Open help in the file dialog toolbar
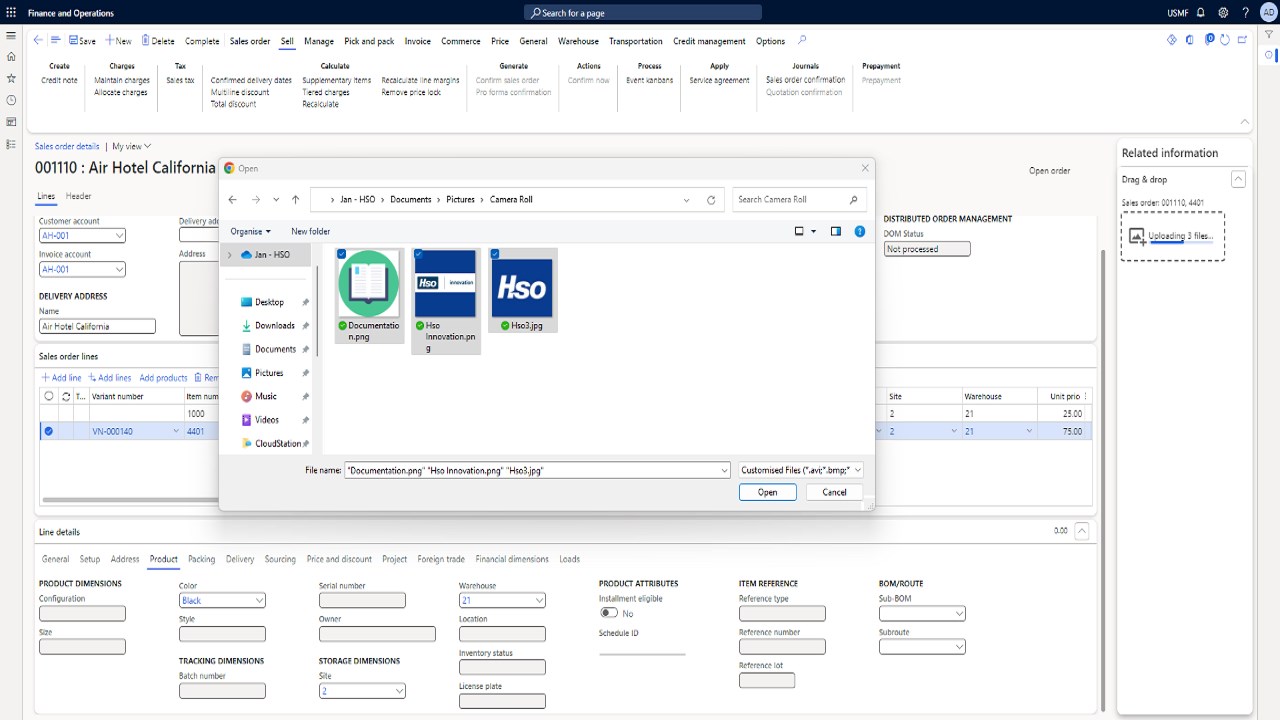 tap(860, 231)
